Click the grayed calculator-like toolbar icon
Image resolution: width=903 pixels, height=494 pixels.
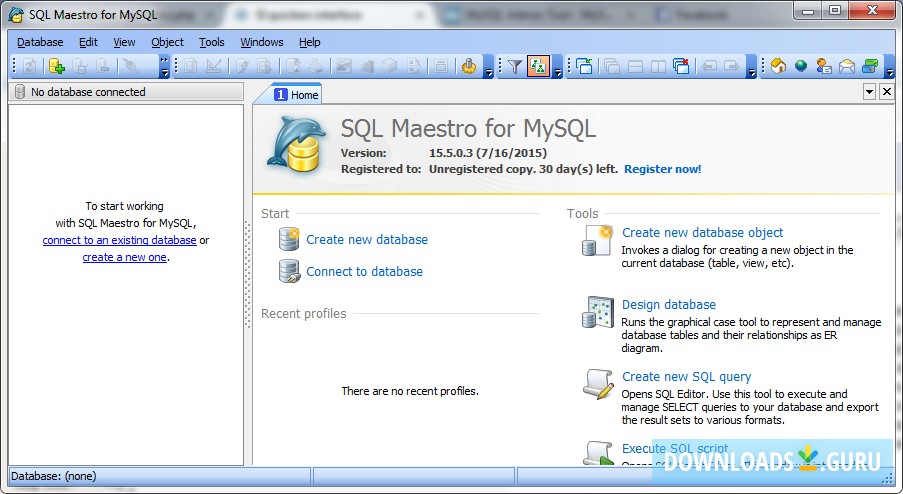click(441, 66)
